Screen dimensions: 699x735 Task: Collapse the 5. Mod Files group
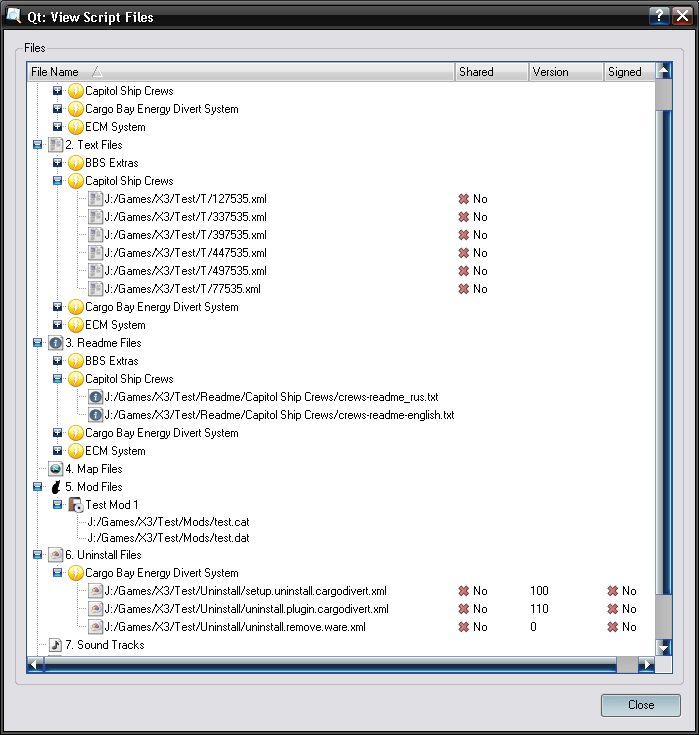tap(38, 487)
